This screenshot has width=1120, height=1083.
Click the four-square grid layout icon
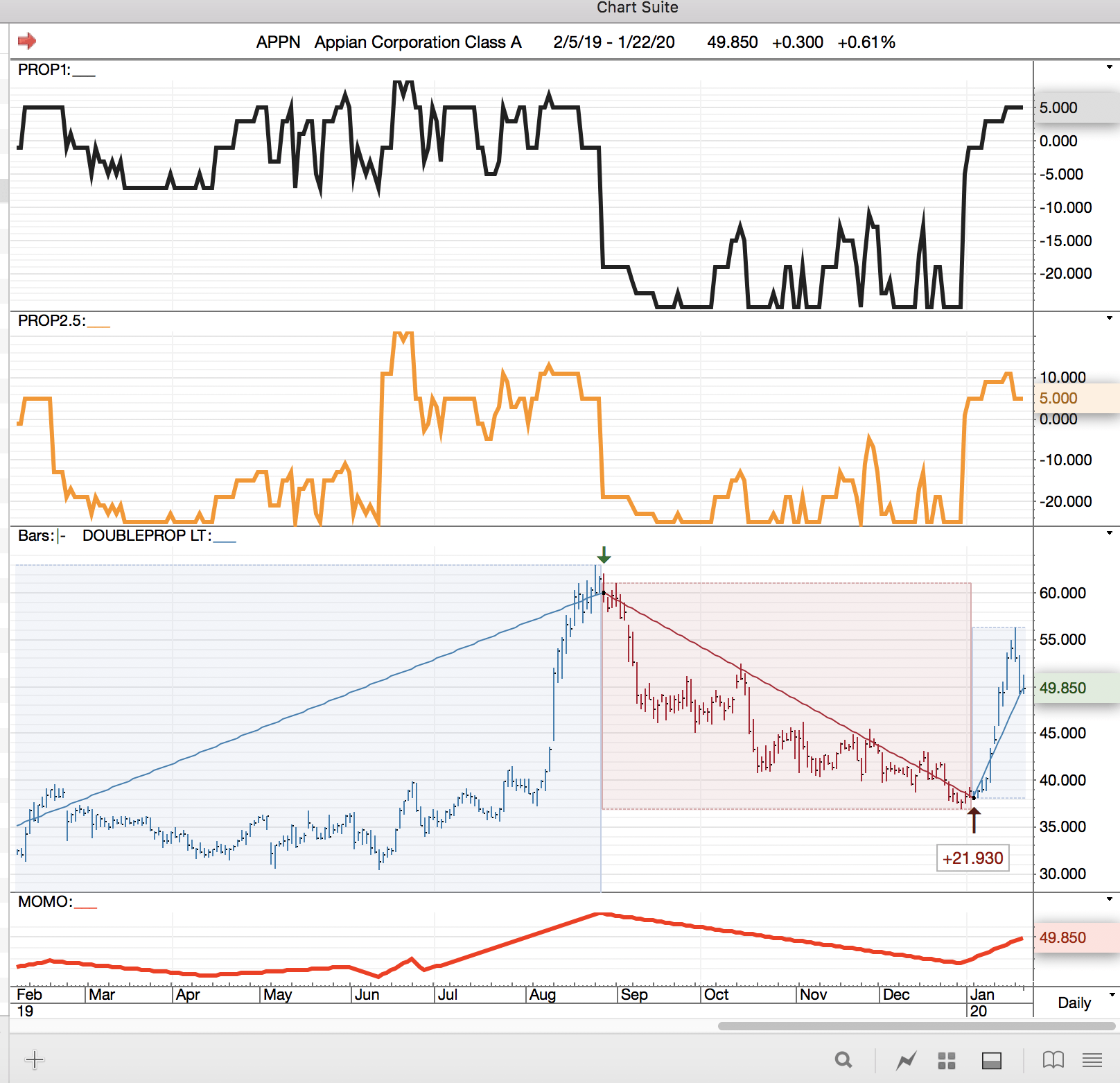(947, 1061)
